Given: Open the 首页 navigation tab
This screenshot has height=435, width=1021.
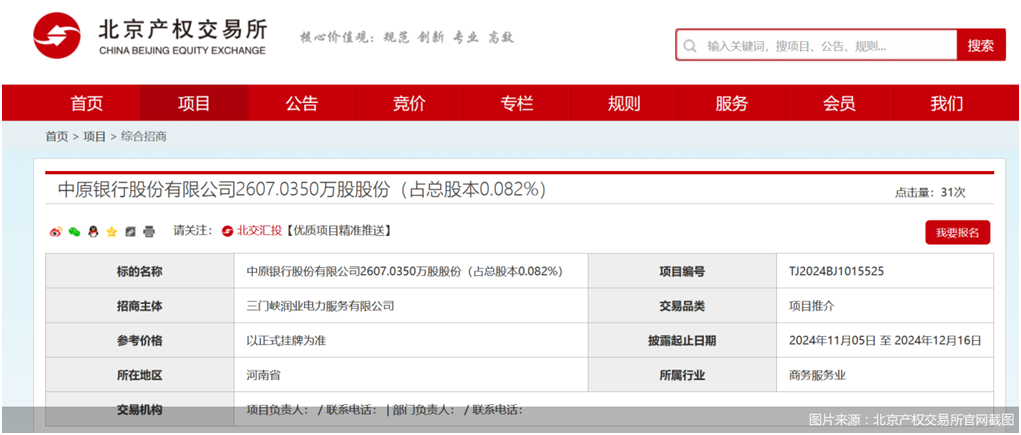Looking at the screenshot, I should coord(87,103).
